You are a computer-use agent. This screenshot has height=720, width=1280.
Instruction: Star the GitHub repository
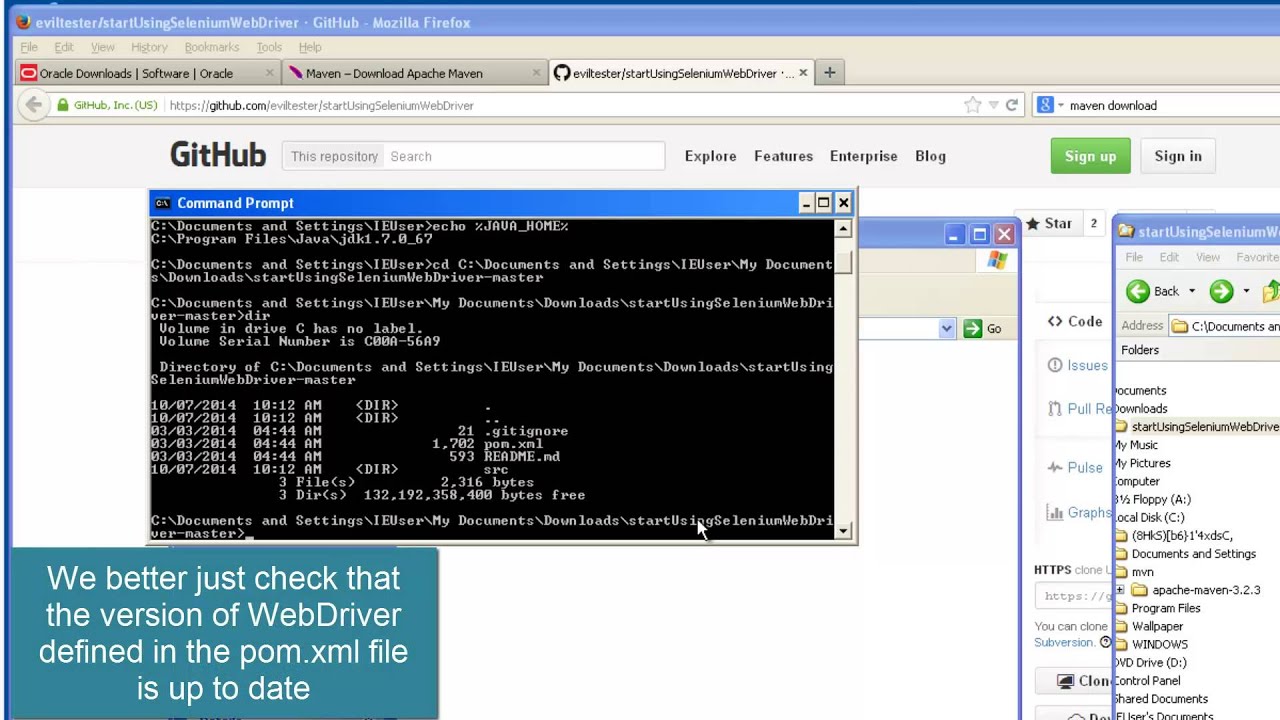[x=1050, y=224]
